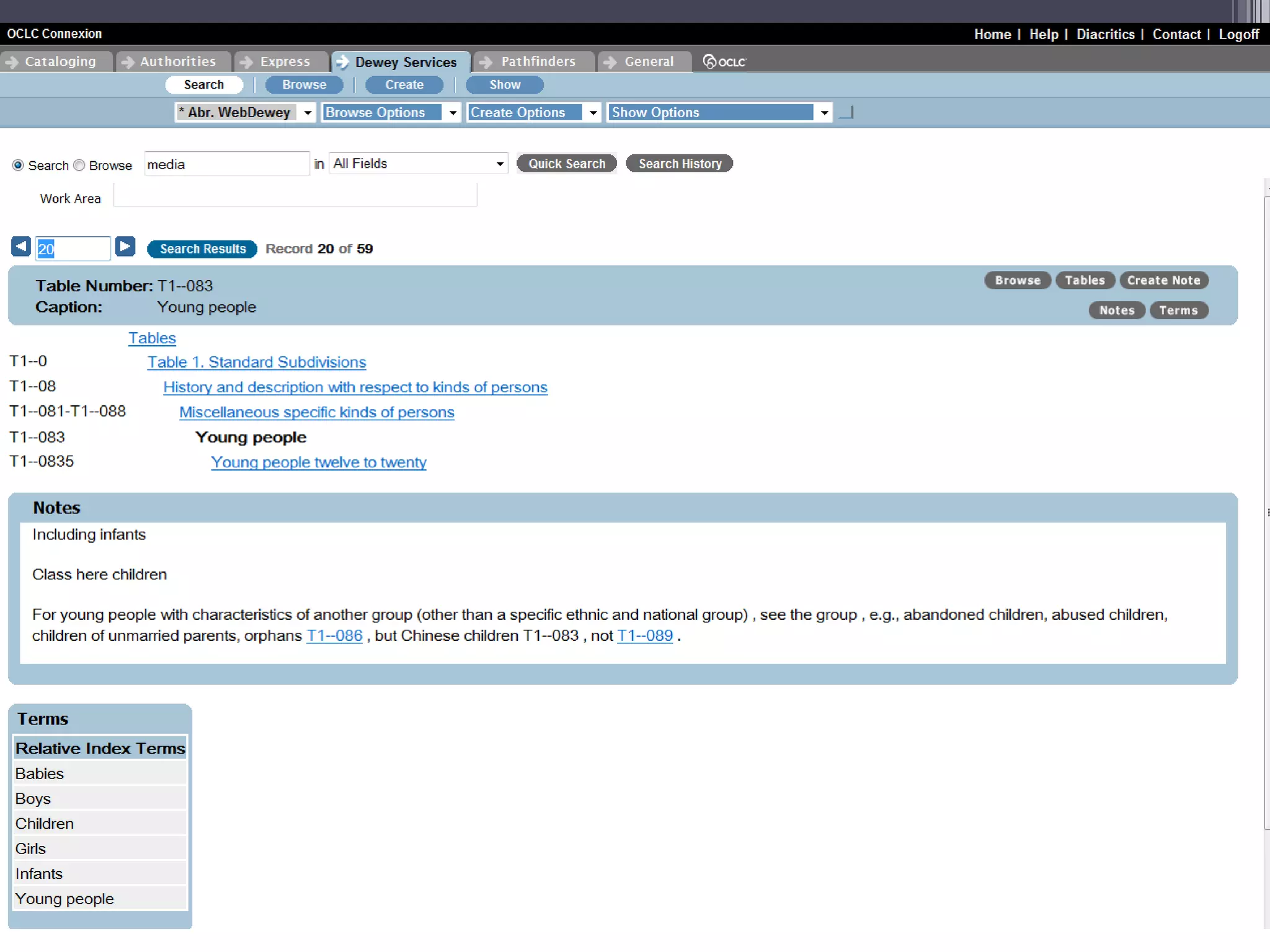1270x952 pixels.
Task: Click the small go button beside Show Options
Action: (x=846, y=112)
